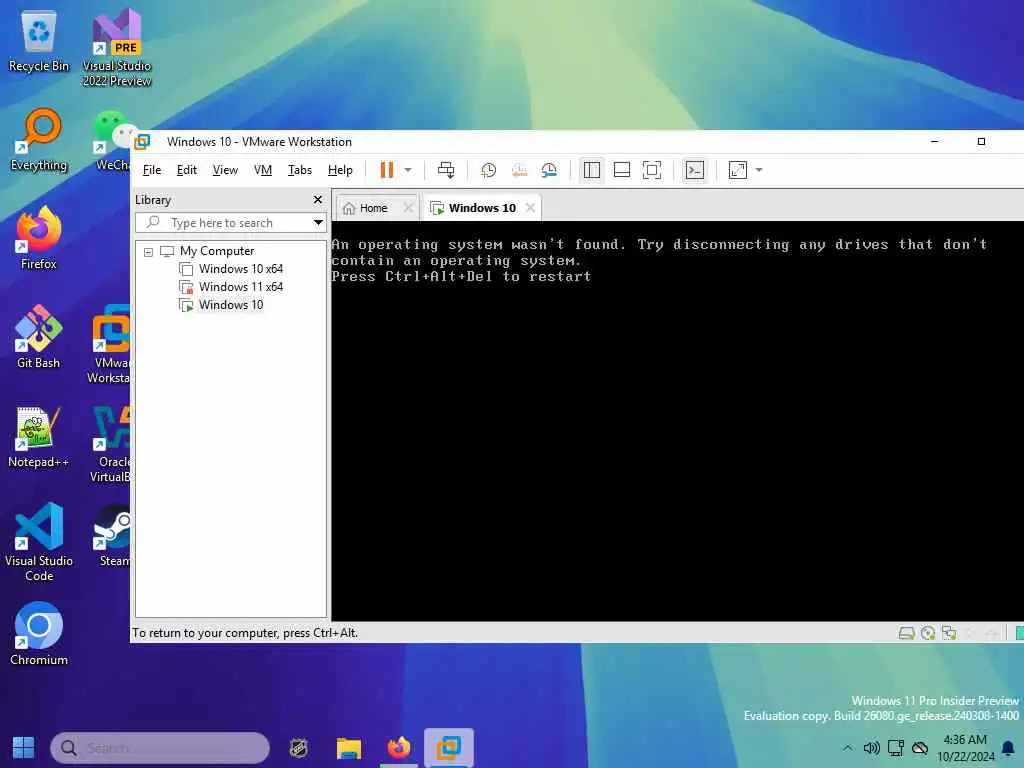1024x768 pixels.
Task: Select the Oracle VirtualBox desktop shortcut
Action: (x=110, y=444)
